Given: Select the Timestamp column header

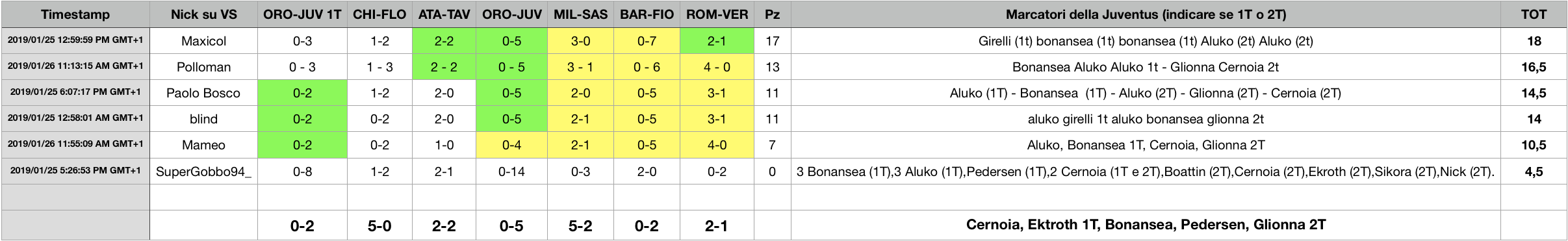Looking at the screenshot, I should click(75, 14).
